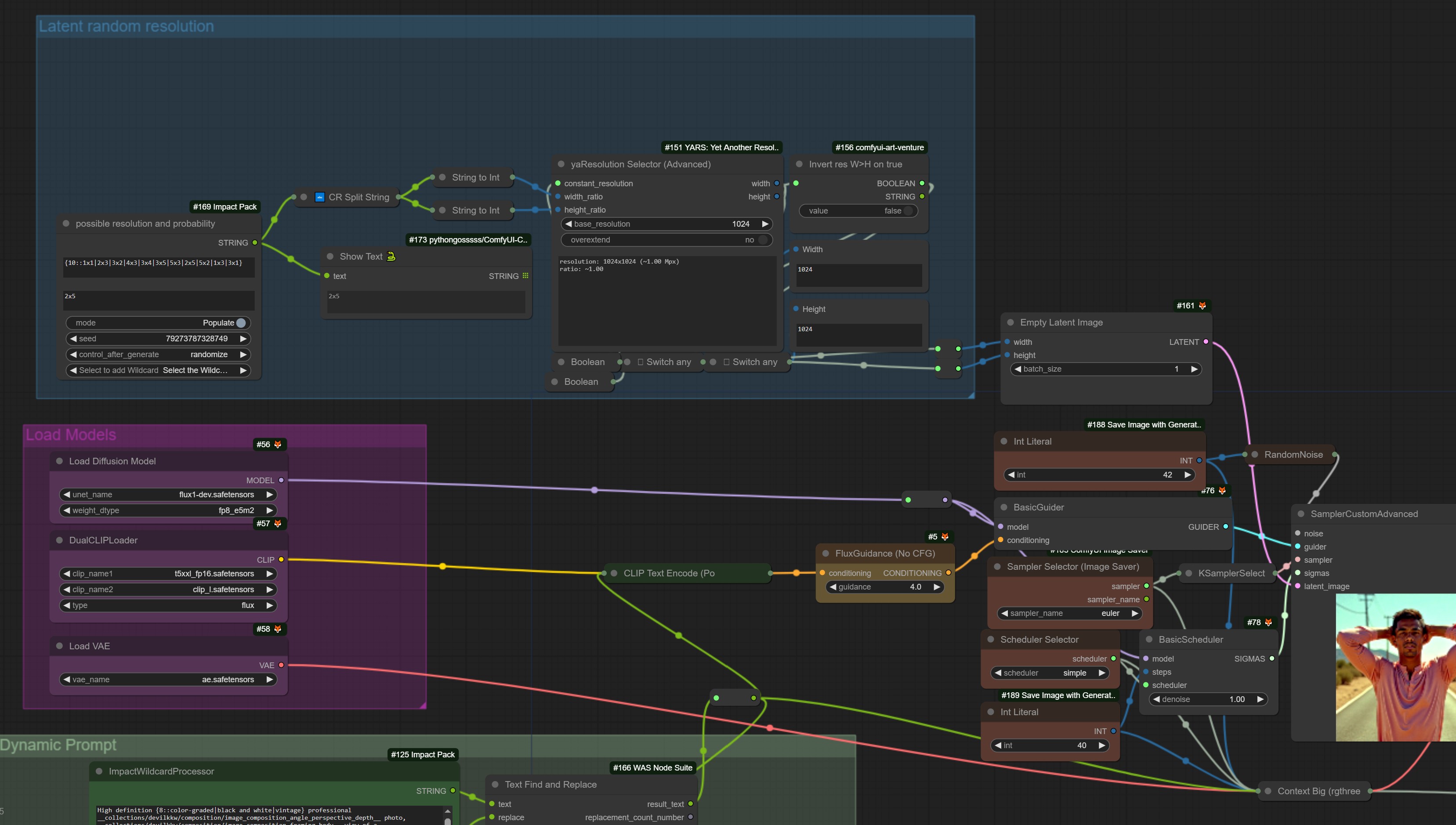Click the Latent random resolution group title
Screen dimensions: 1456x825
(x=127, y=27)
